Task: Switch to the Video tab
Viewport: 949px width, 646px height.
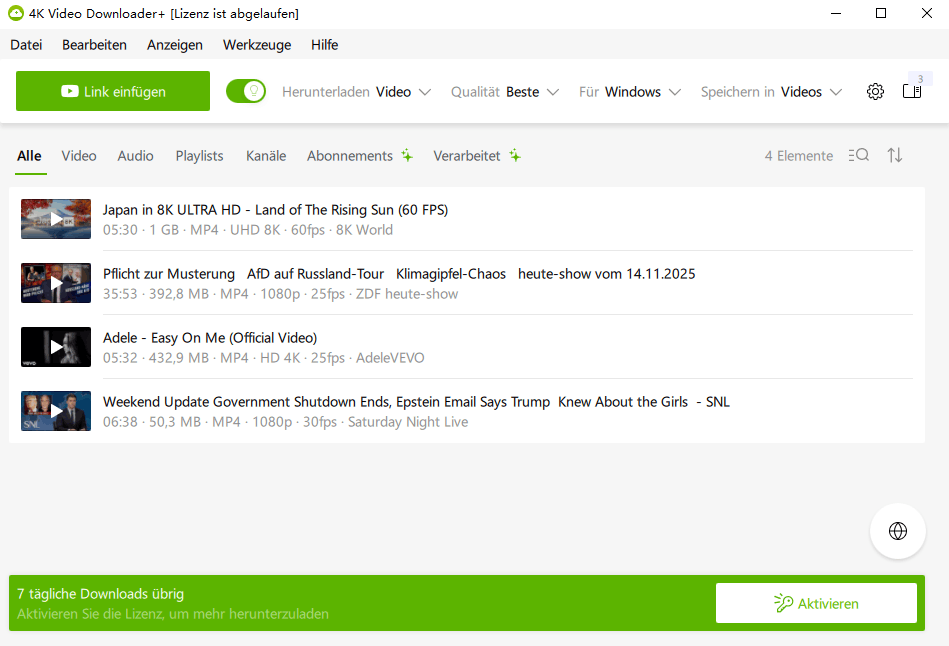Action: 79,156
